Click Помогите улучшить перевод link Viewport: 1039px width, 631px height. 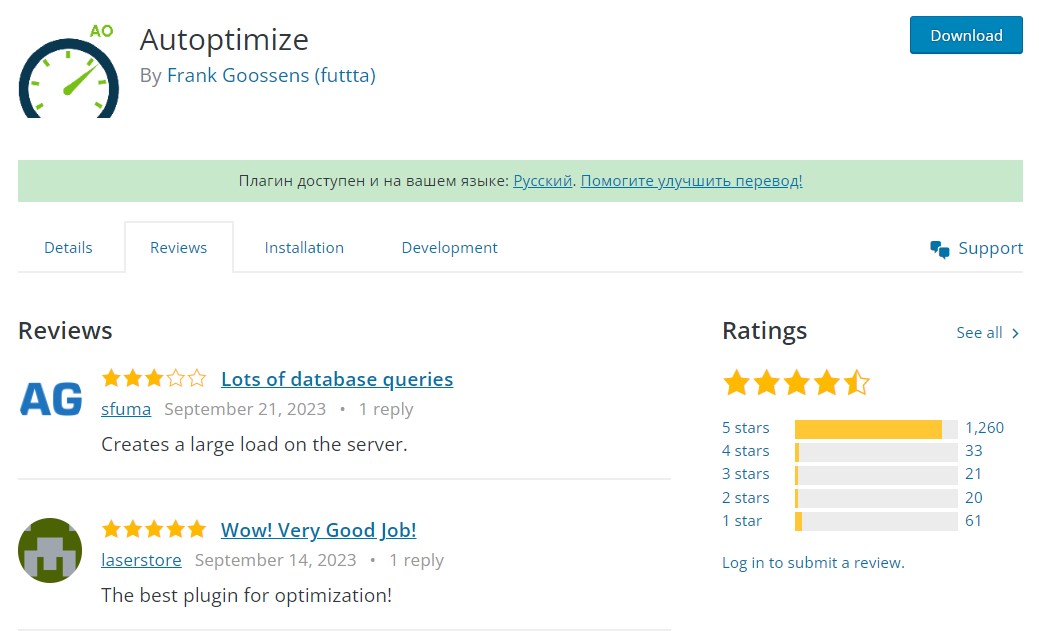691,181
